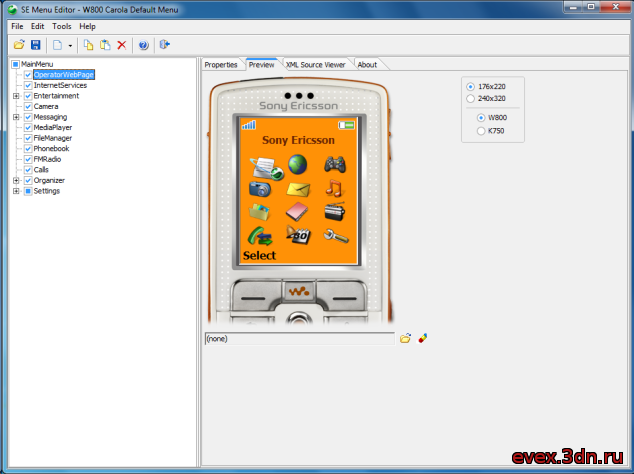Click the Open file toolbar icon

tap(19, 45)
